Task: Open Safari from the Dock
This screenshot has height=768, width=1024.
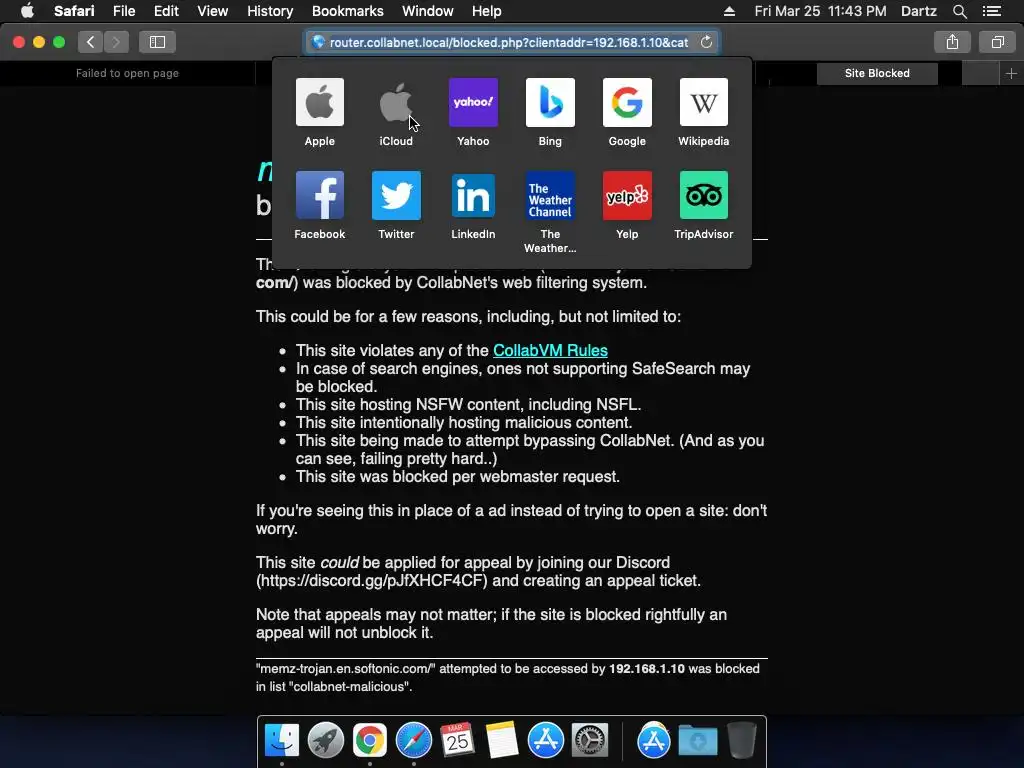Action: tap(413, 740)
